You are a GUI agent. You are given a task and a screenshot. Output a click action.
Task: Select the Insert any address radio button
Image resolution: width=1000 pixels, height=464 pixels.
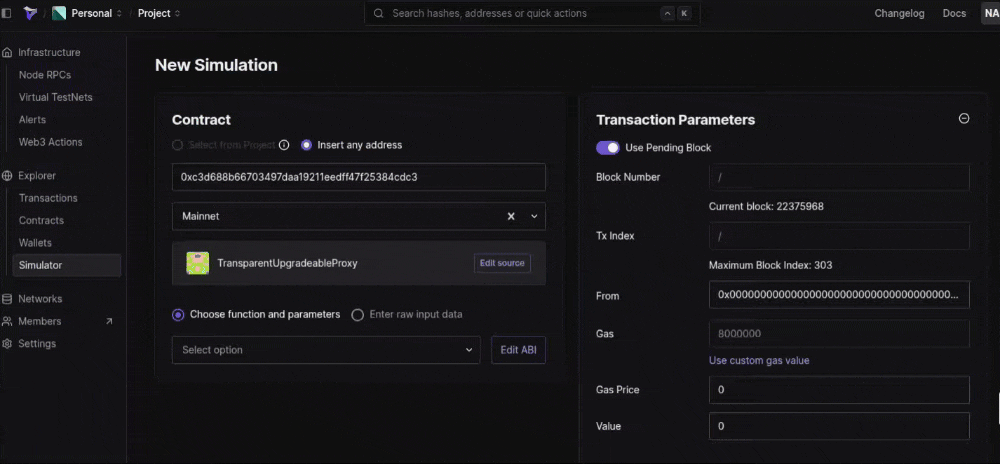(x=307, y=145)
